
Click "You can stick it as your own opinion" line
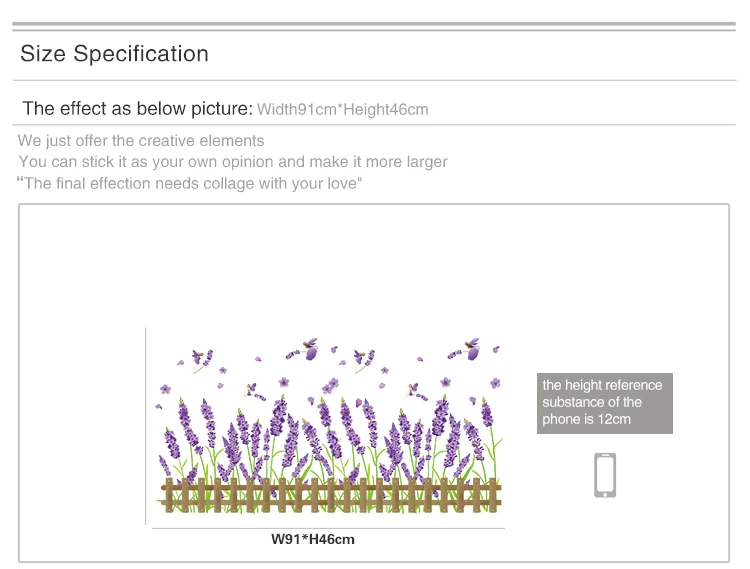pyautogui.click(x=232, y=162)
